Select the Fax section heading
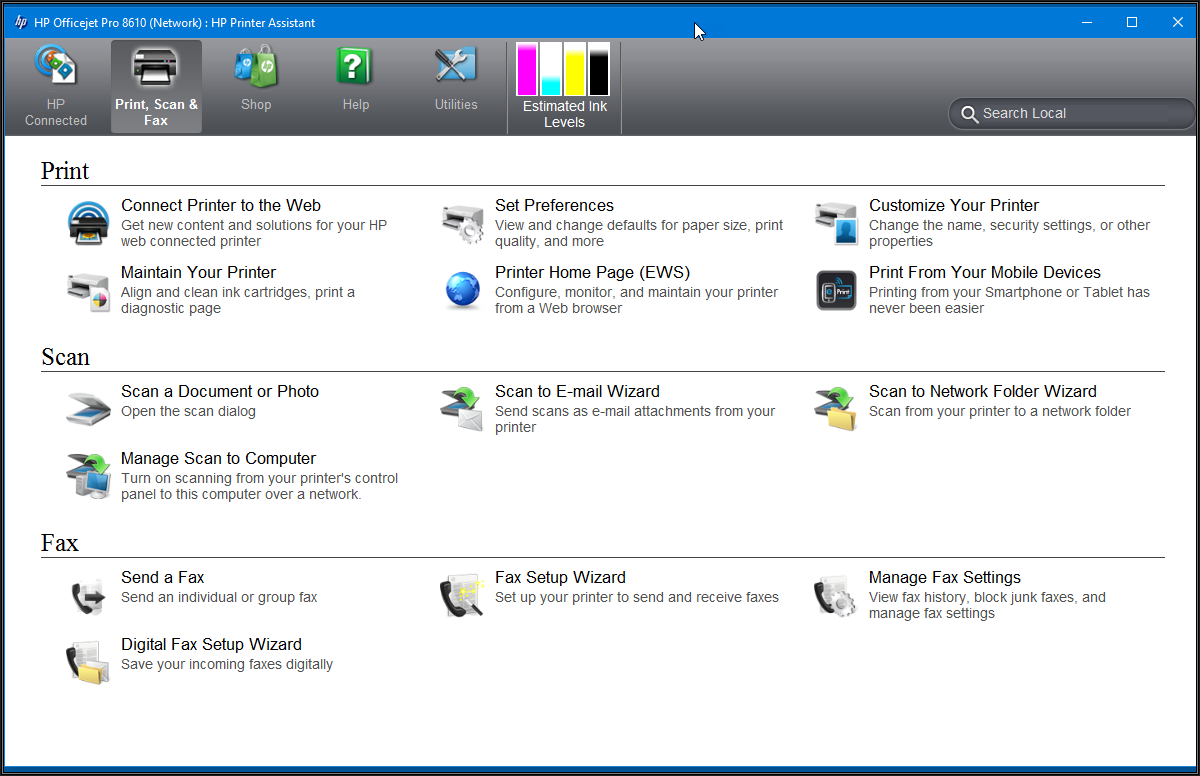The image size is (1200, 776). tap(60, 543)
